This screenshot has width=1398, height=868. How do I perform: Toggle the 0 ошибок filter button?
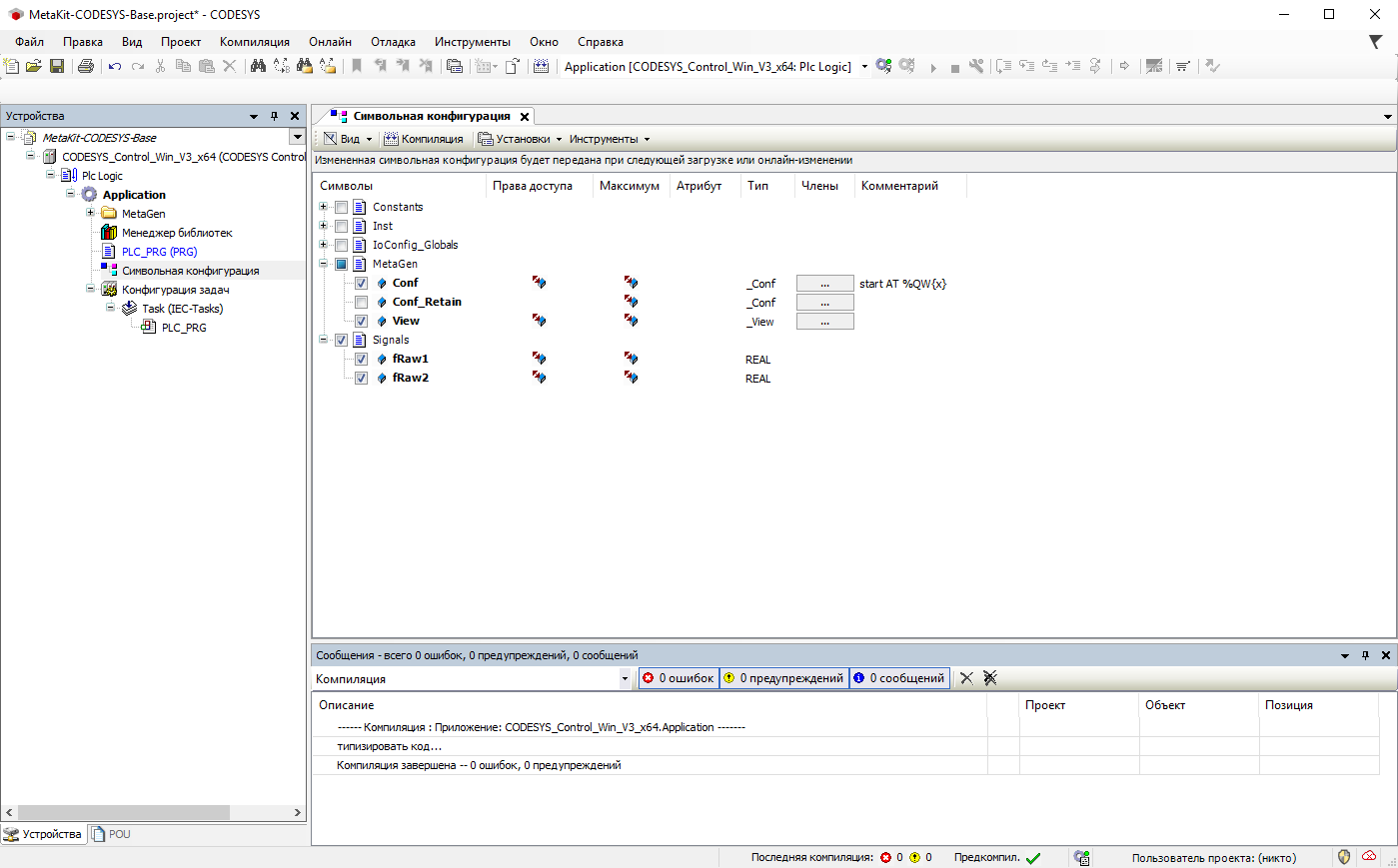tap(679, 678)
